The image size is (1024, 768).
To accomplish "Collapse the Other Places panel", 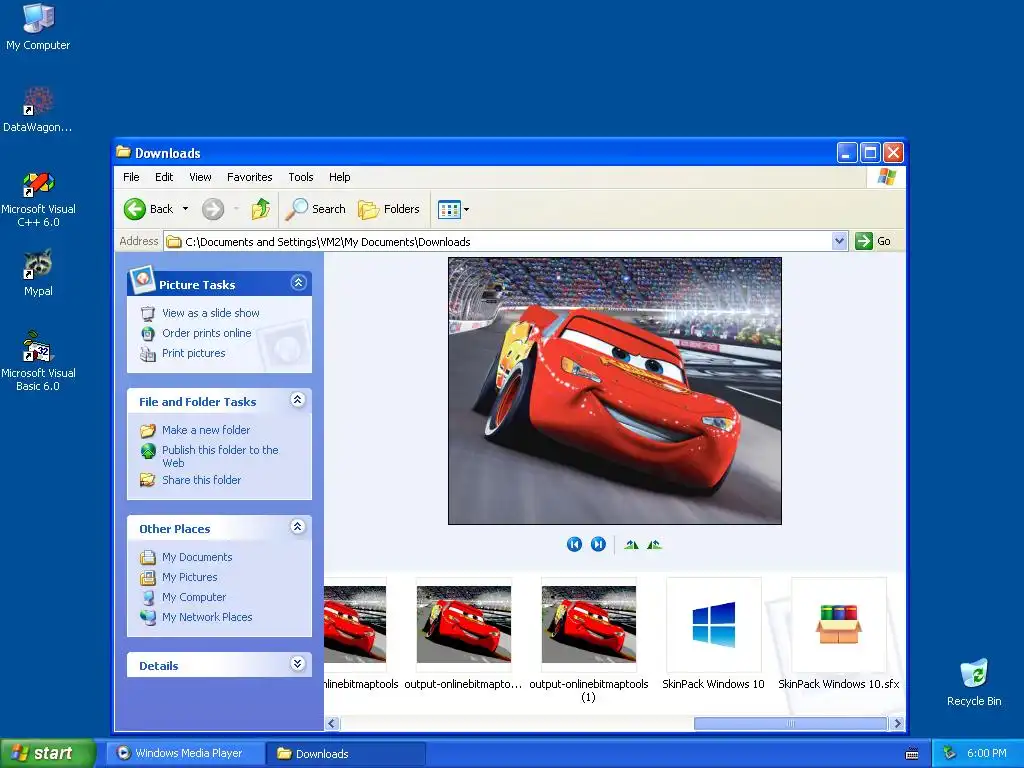I will (x=298, y=526).
